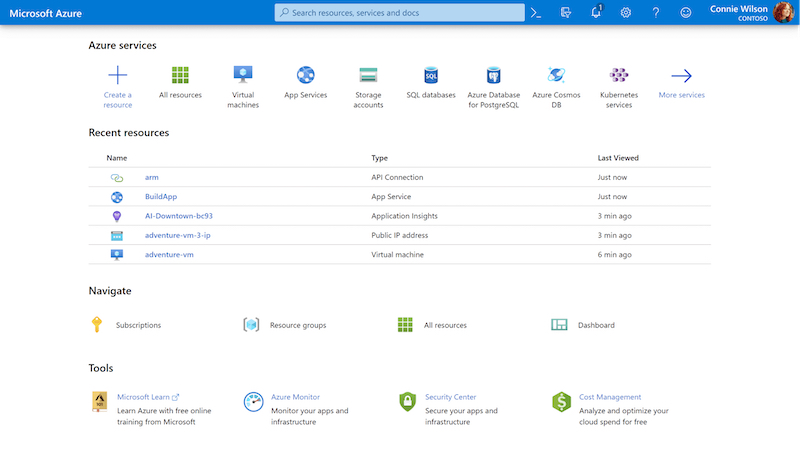This screenshot has width=800, height=450.
Task: Focus the Search resources, services and docs field
Action: click(x=399, y=13)
